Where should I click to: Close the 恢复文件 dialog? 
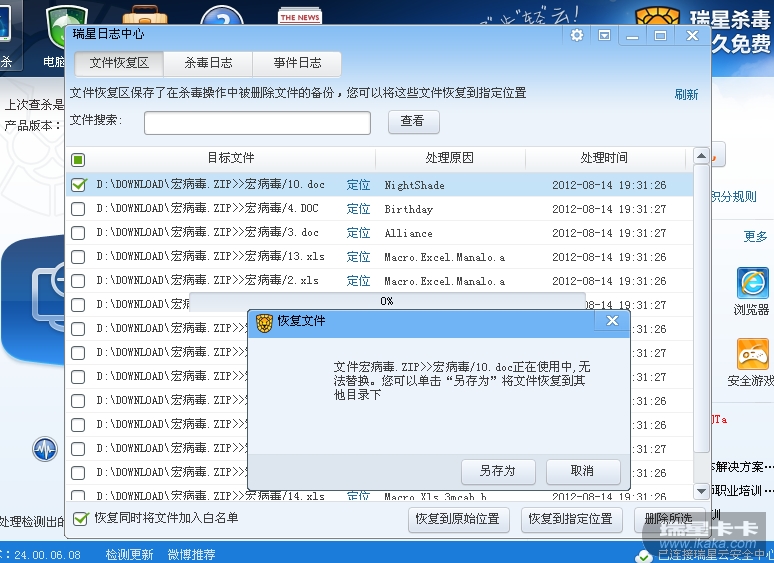[x=612, y=321]
